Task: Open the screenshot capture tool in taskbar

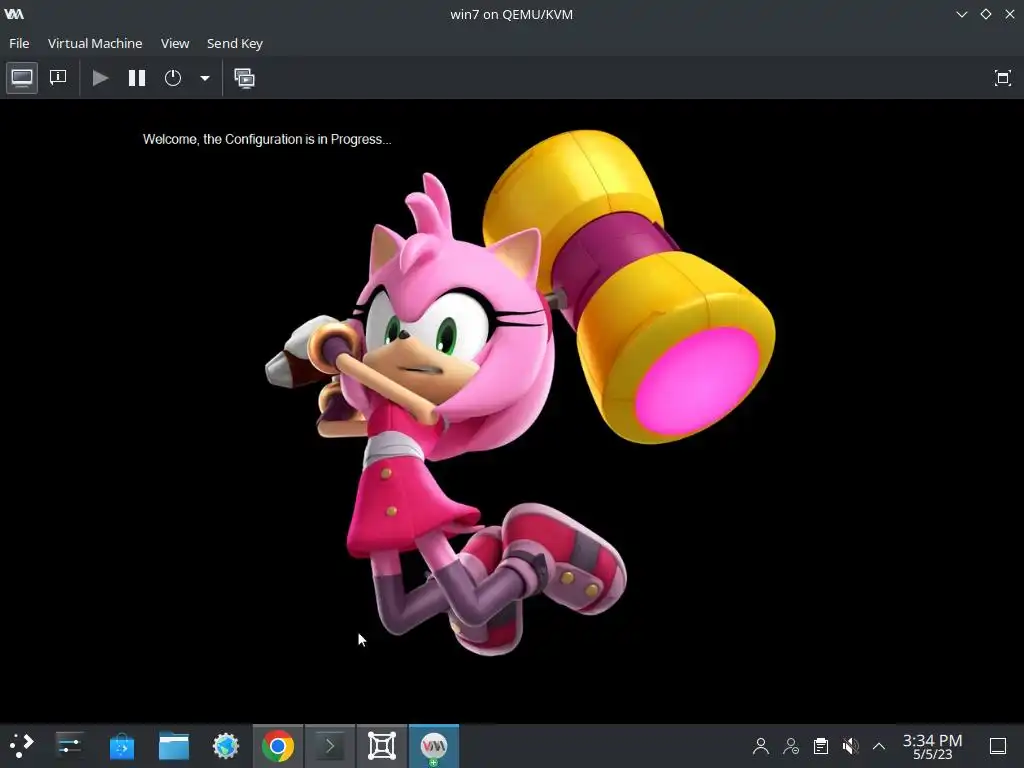Action: tap(382, 746)
